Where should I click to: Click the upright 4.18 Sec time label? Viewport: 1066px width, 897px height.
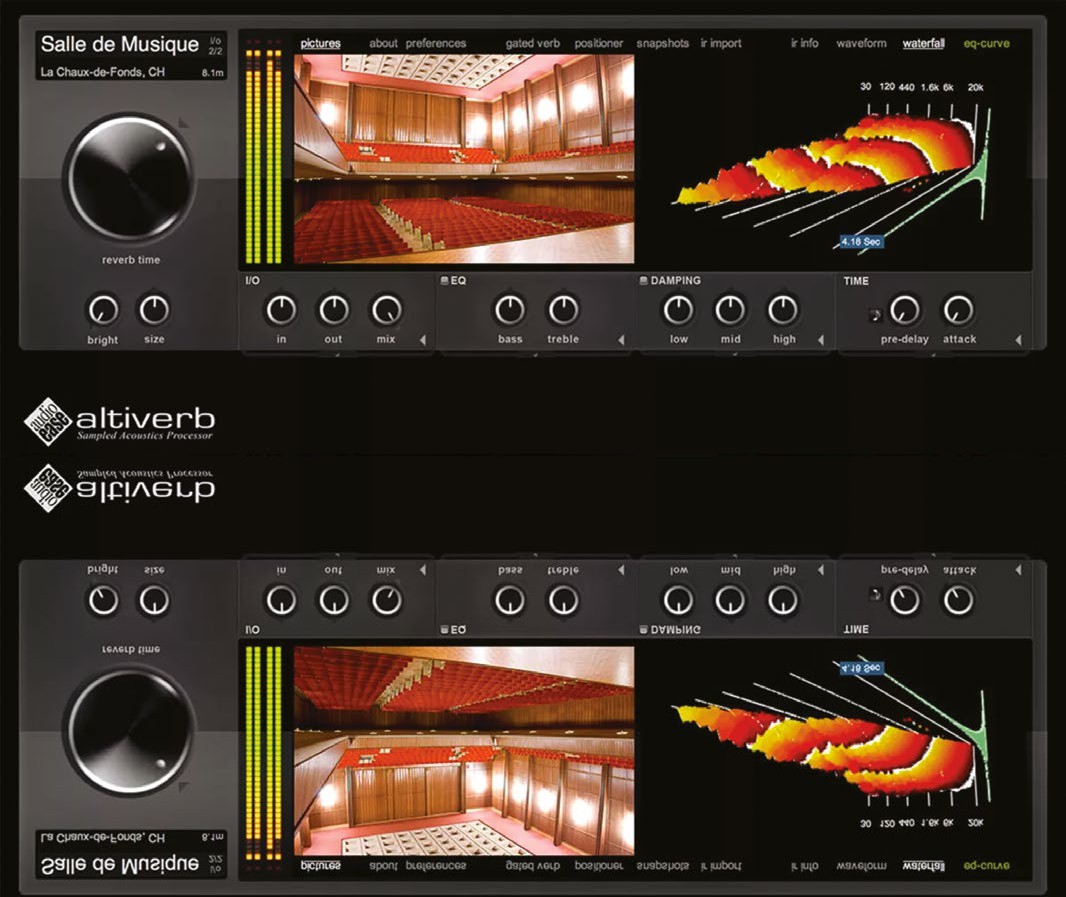(861, 241)
